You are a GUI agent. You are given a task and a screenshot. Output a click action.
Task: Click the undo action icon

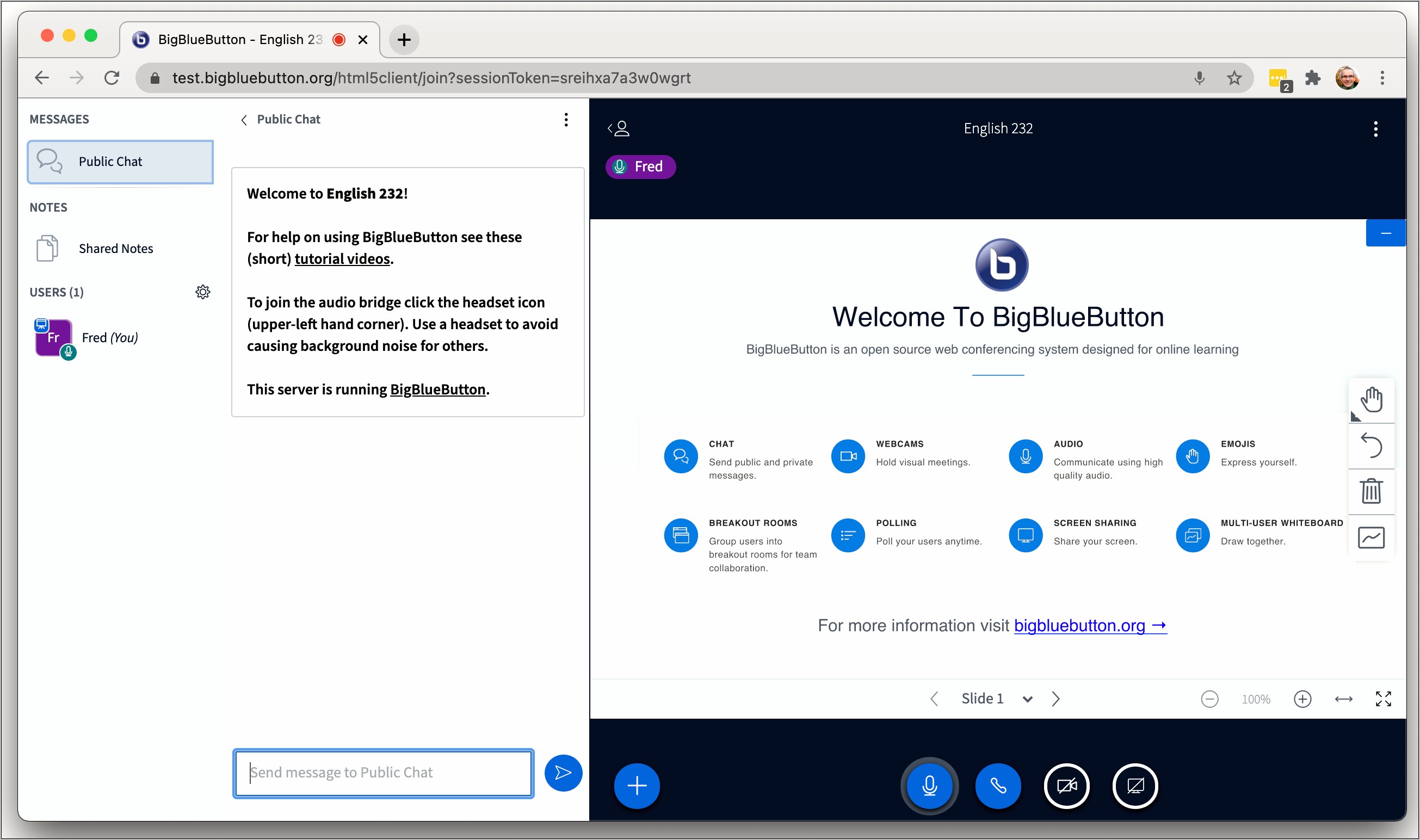pos(1370,444)
